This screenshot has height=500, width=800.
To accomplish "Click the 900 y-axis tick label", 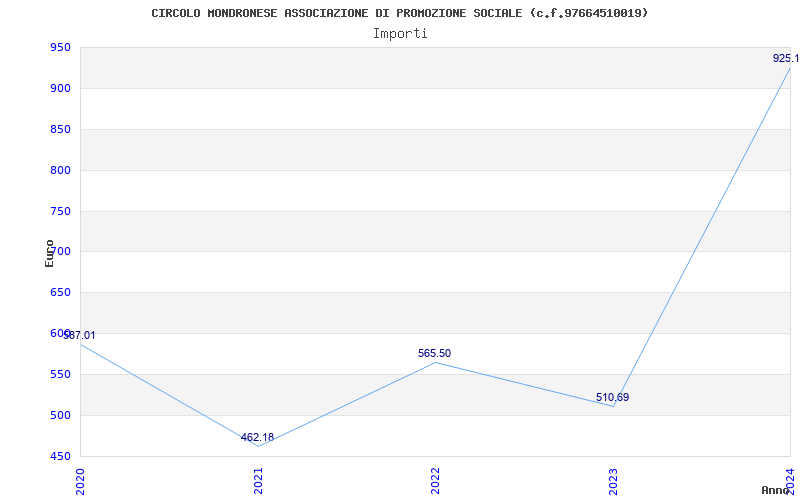I will coord(60,89).
